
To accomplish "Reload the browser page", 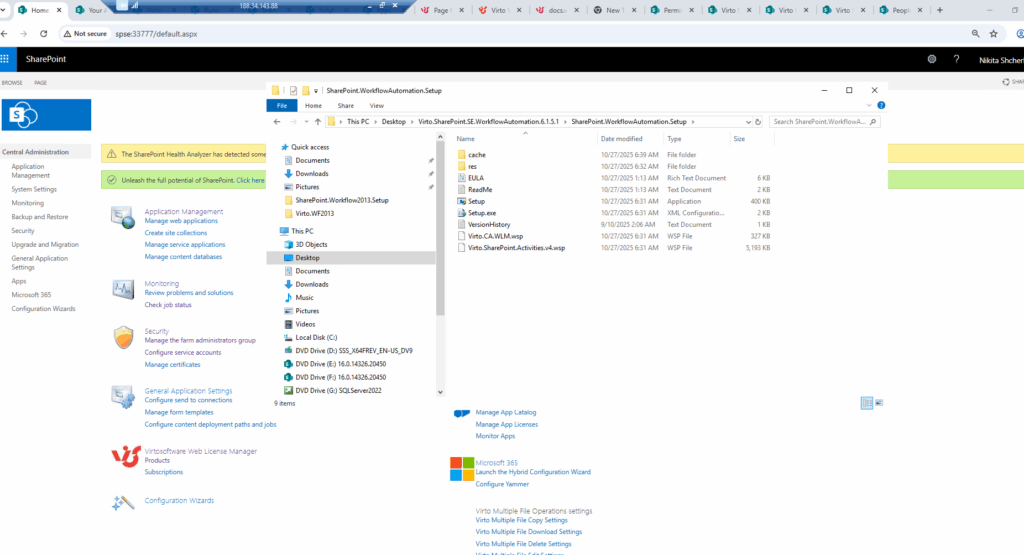I will [43, 33].
